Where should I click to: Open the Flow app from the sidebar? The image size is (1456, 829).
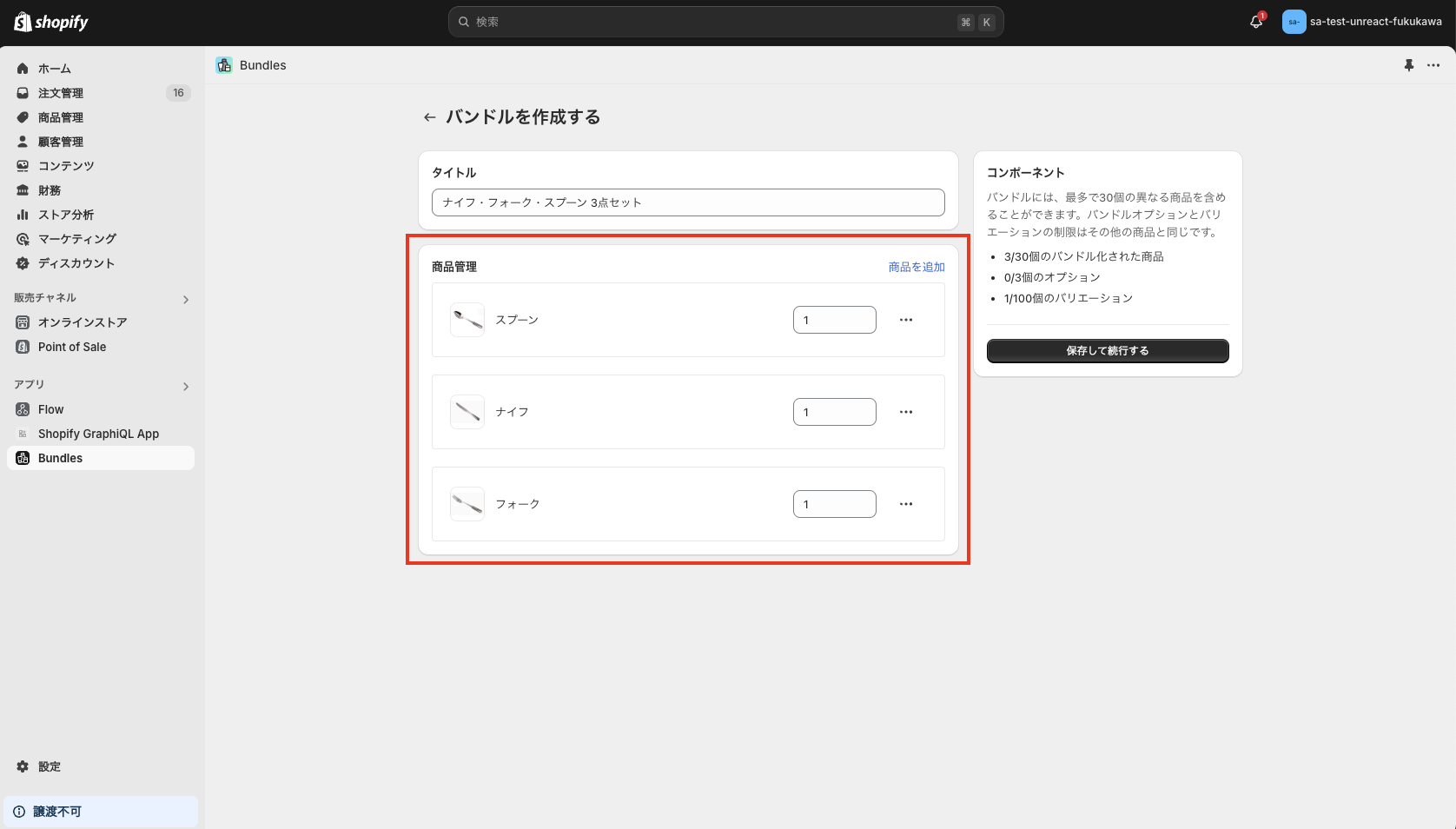coord(50,408)
